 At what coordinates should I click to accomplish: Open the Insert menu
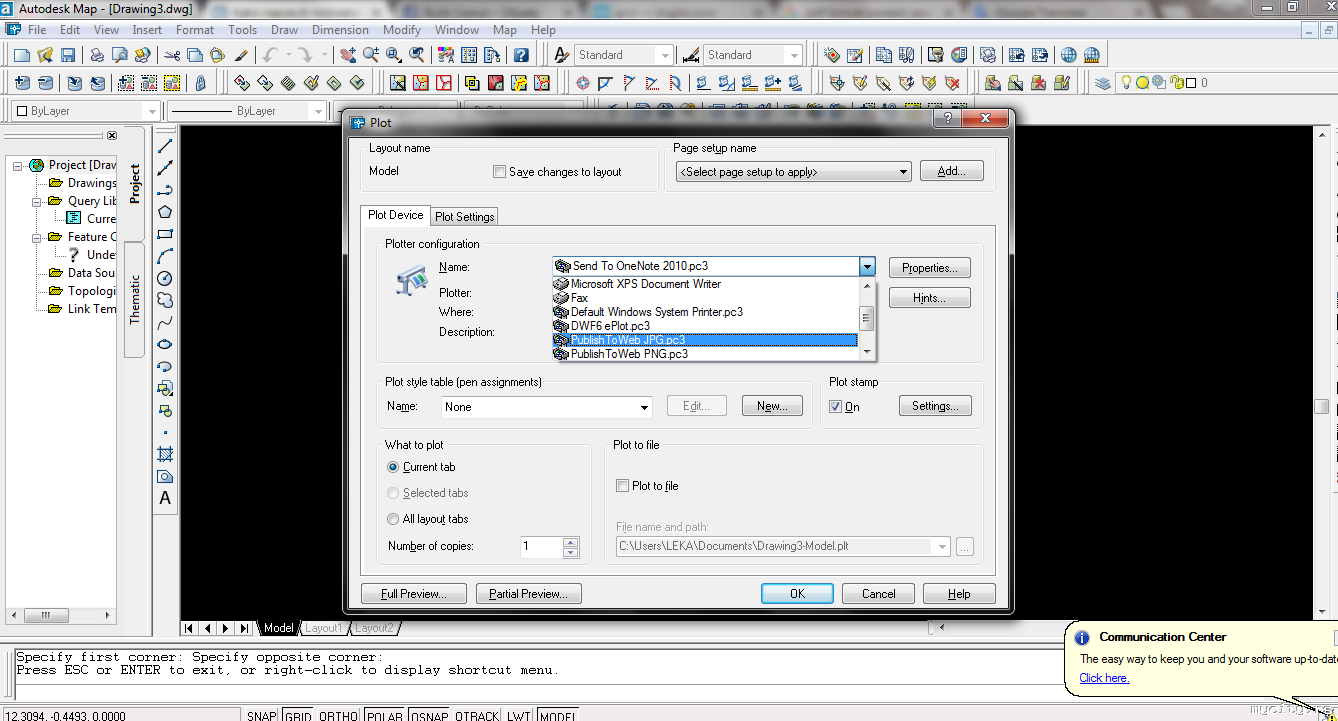point(148,30)
